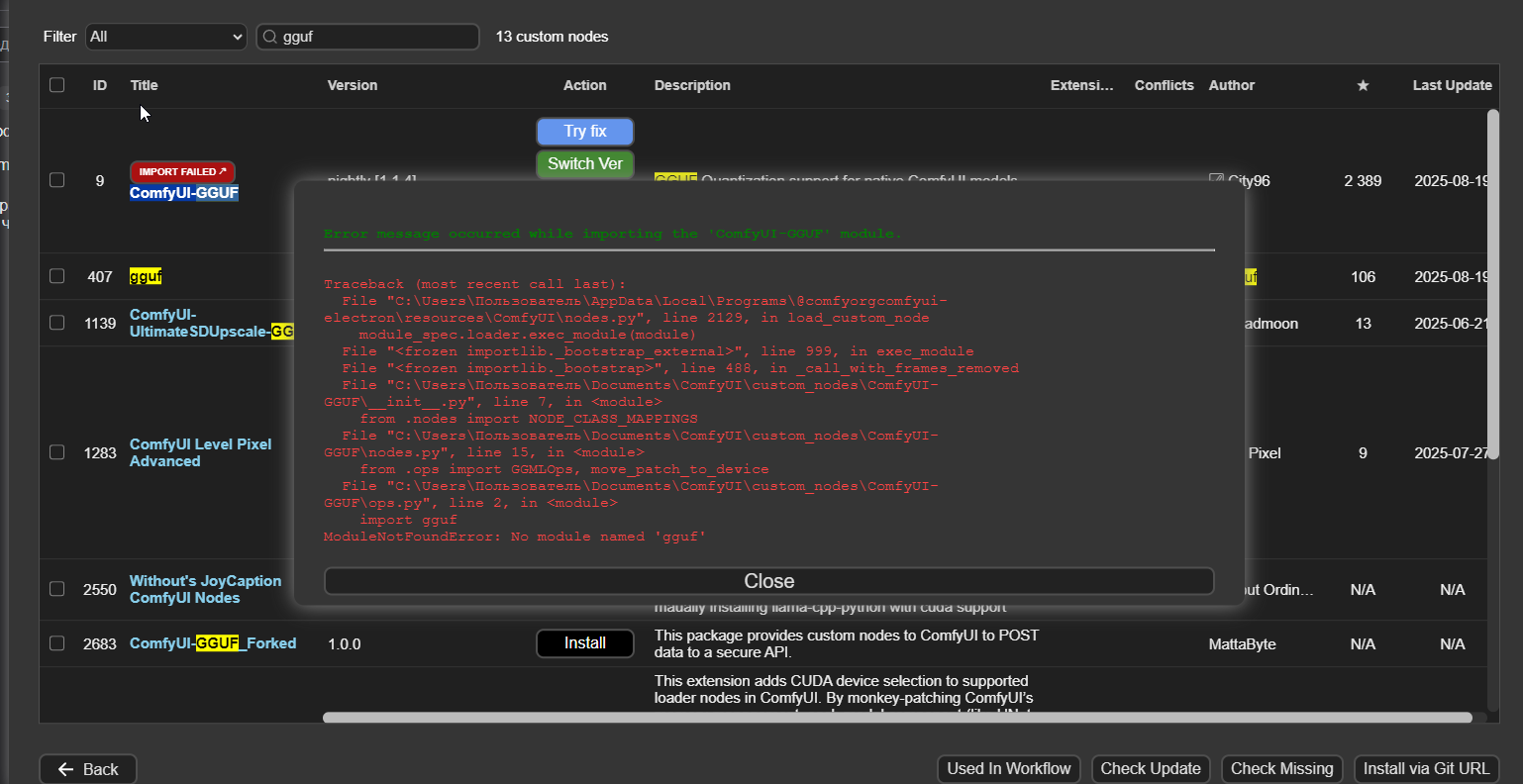The image size is (1523, 784).
Task: Click the version "1.0.0" in row 2683
Action: click(x=345, y=643)
